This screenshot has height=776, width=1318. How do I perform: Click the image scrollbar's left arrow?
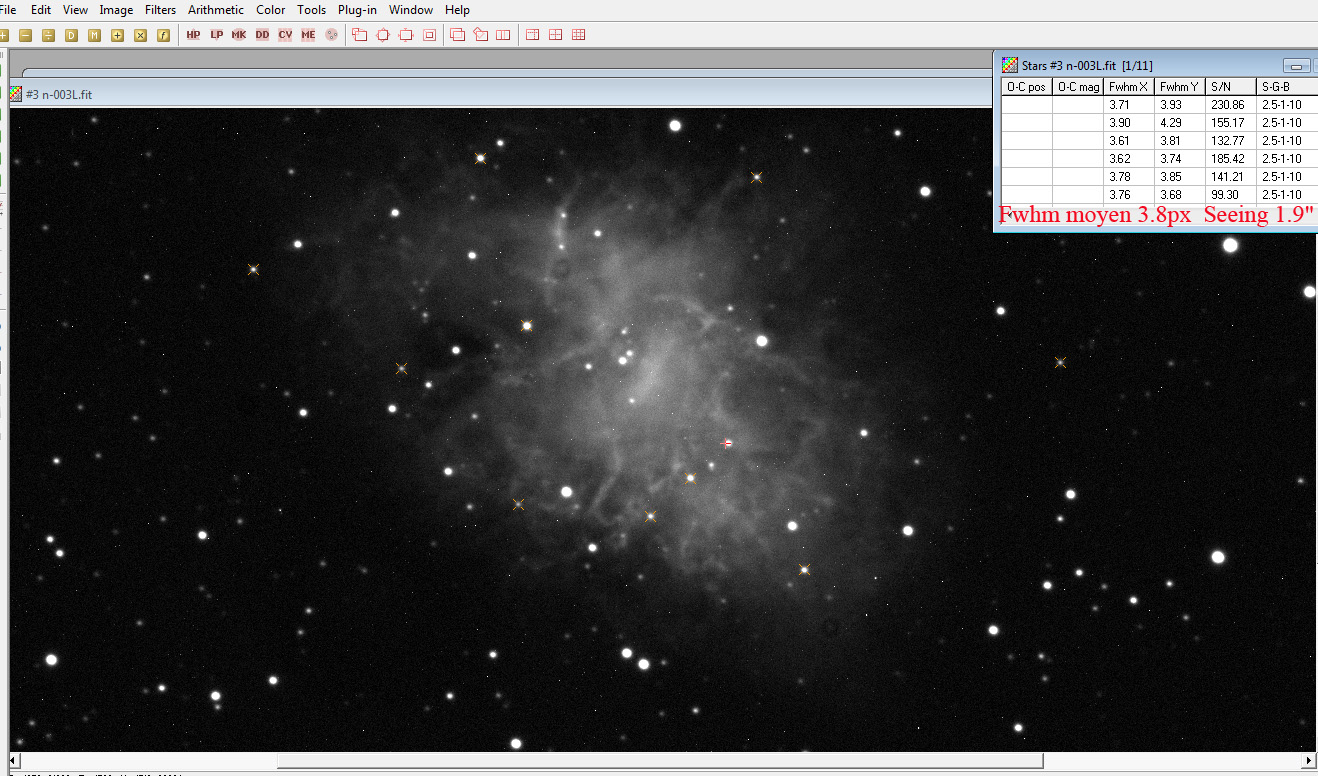[16, 761]
